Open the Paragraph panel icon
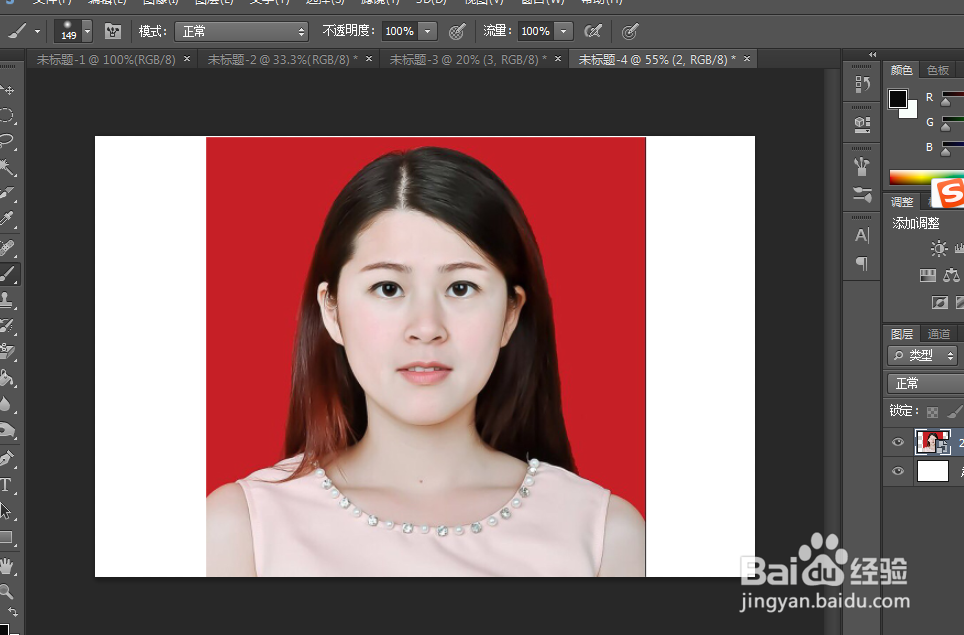 coord(862,263)
